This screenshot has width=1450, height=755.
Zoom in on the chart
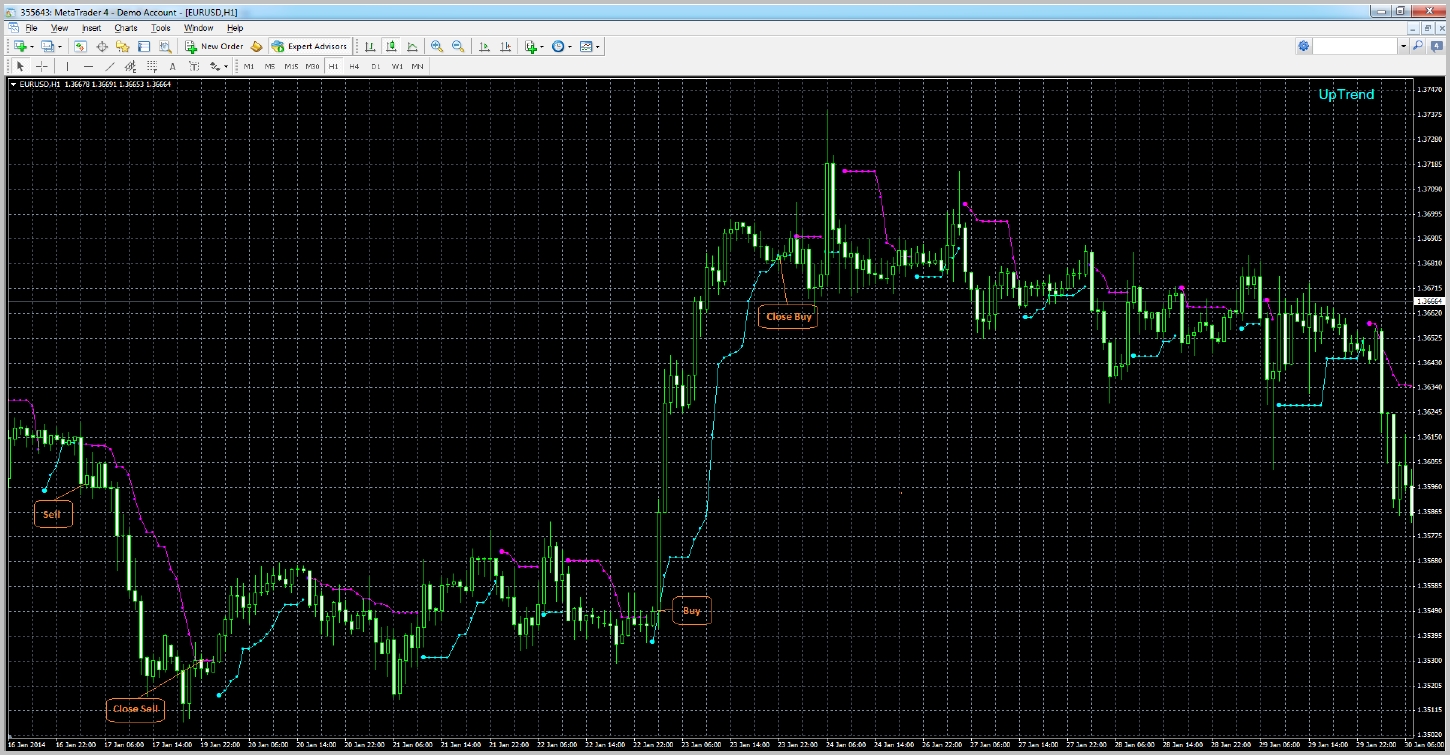tap(437, 46)
